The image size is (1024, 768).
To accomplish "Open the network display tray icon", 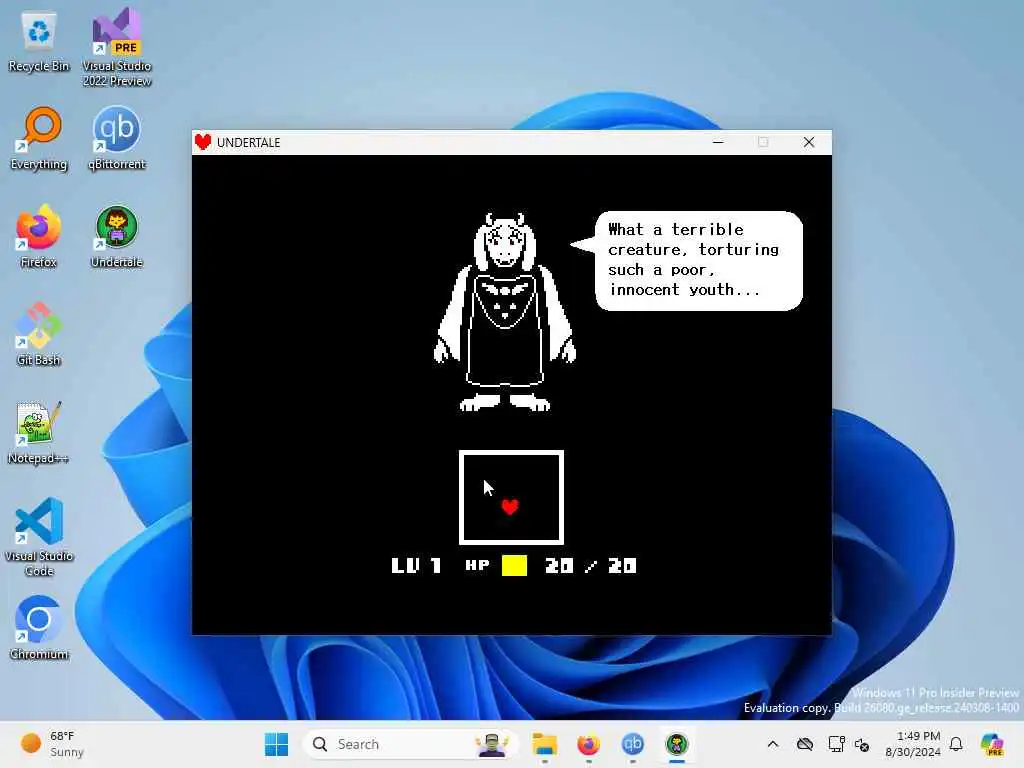I will (x=836, y=744).
